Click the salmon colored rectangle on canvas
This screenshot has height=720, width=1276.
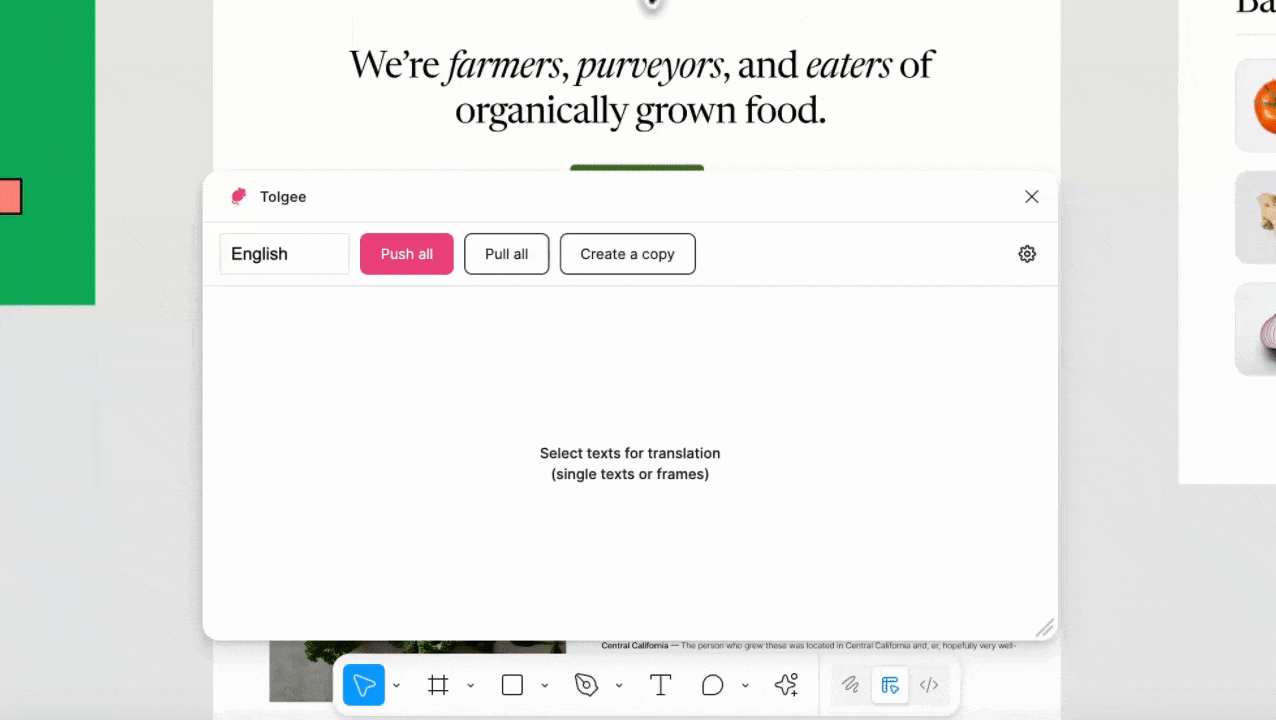[9, 196]
